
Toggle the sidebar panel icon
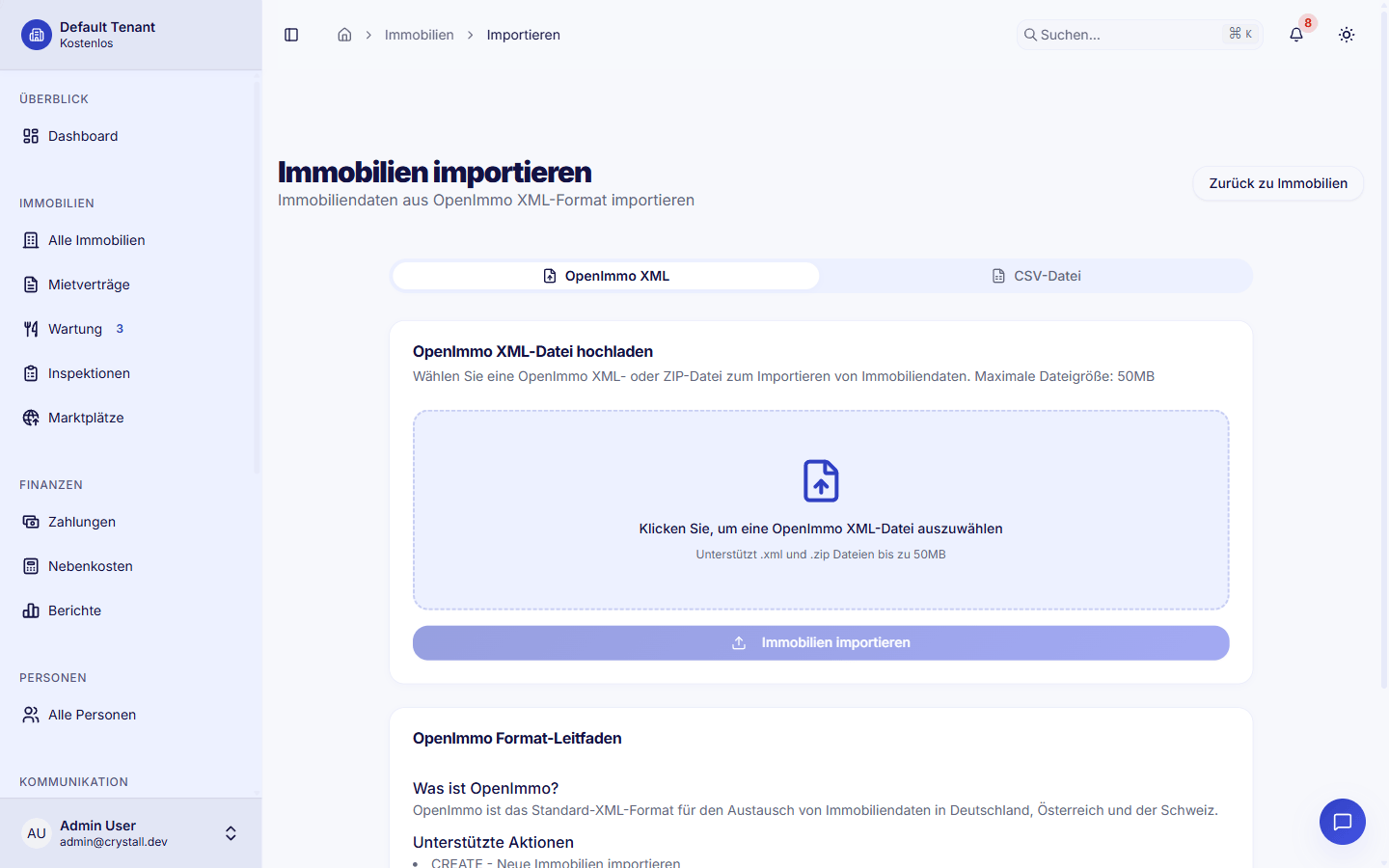pyautogui.click(x=291, y=35)
